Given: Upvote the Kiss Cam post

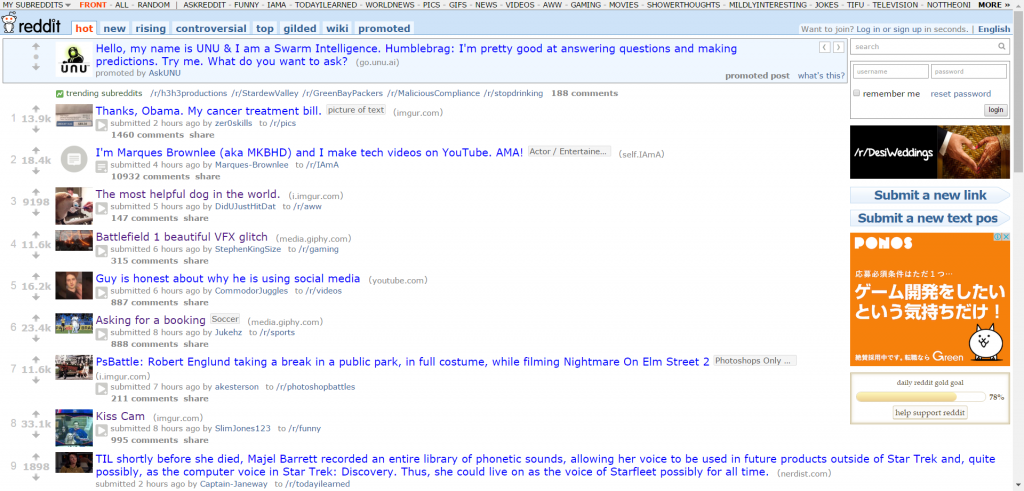Looking at the screenshot, I should point(36,413).
